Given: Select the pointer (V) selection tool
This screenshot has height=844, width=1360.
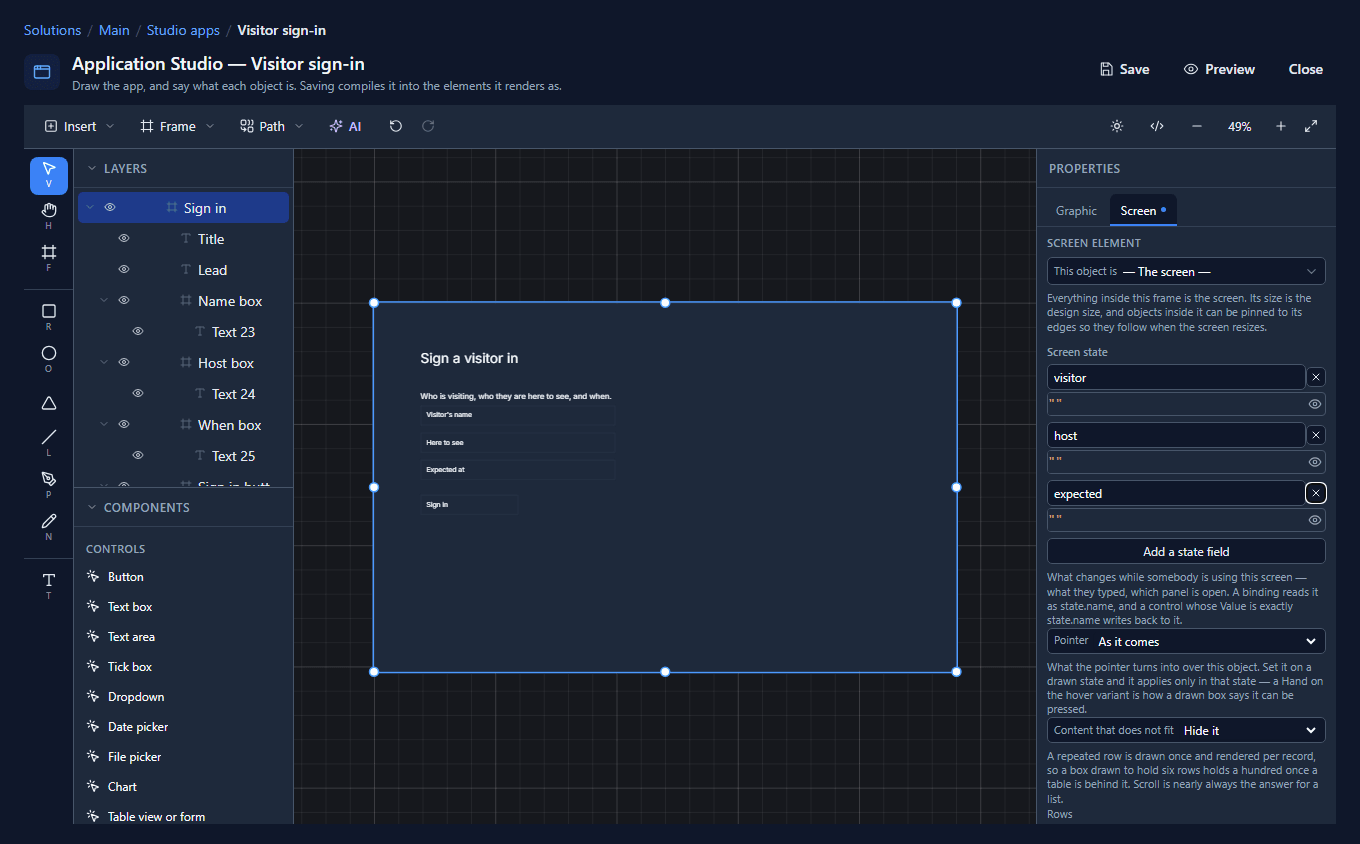Looking at the screenshot, I should (x=49, y=175).
